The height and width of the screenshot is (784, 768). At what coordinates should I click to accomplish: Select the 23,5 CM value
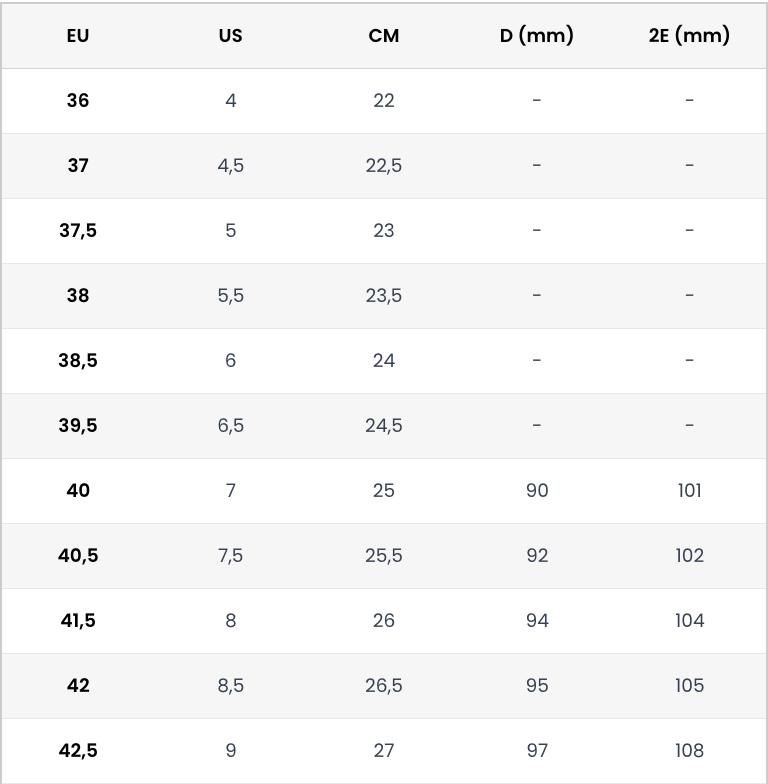click(x=384, y=295)
